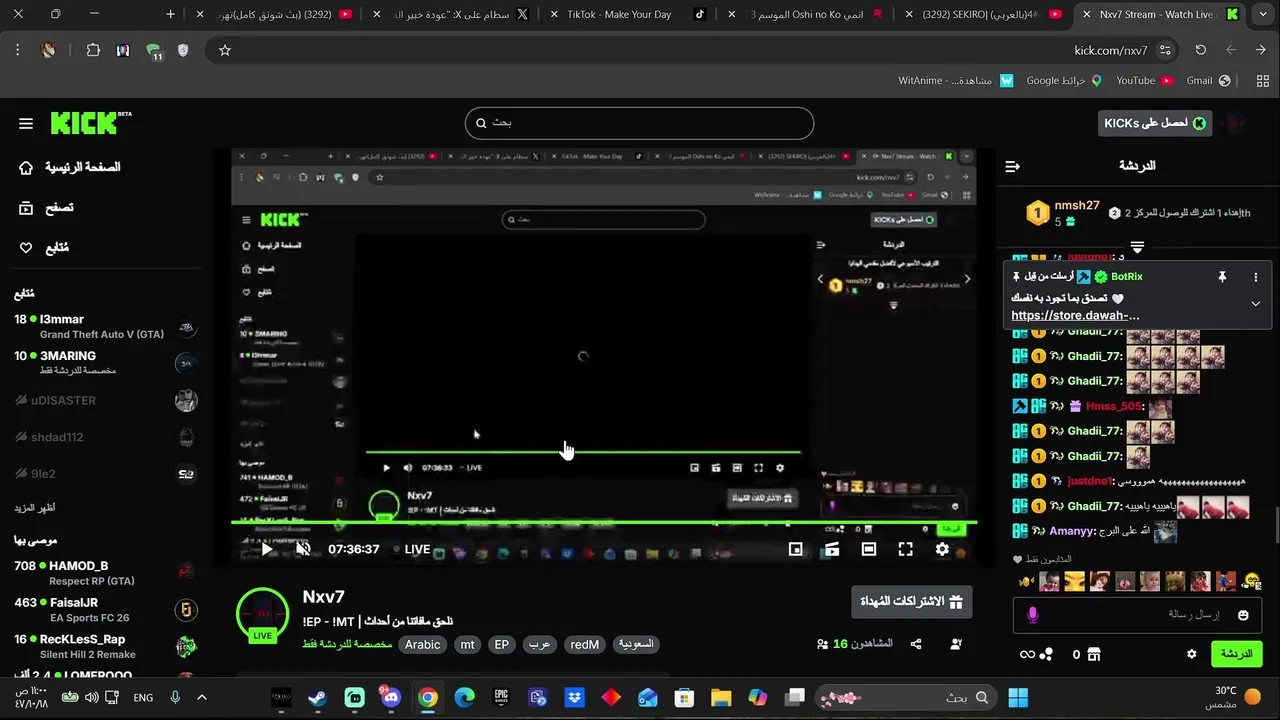Open recommended channel FaisalJR
The image size is (1280, 720).
pos(105,610)
